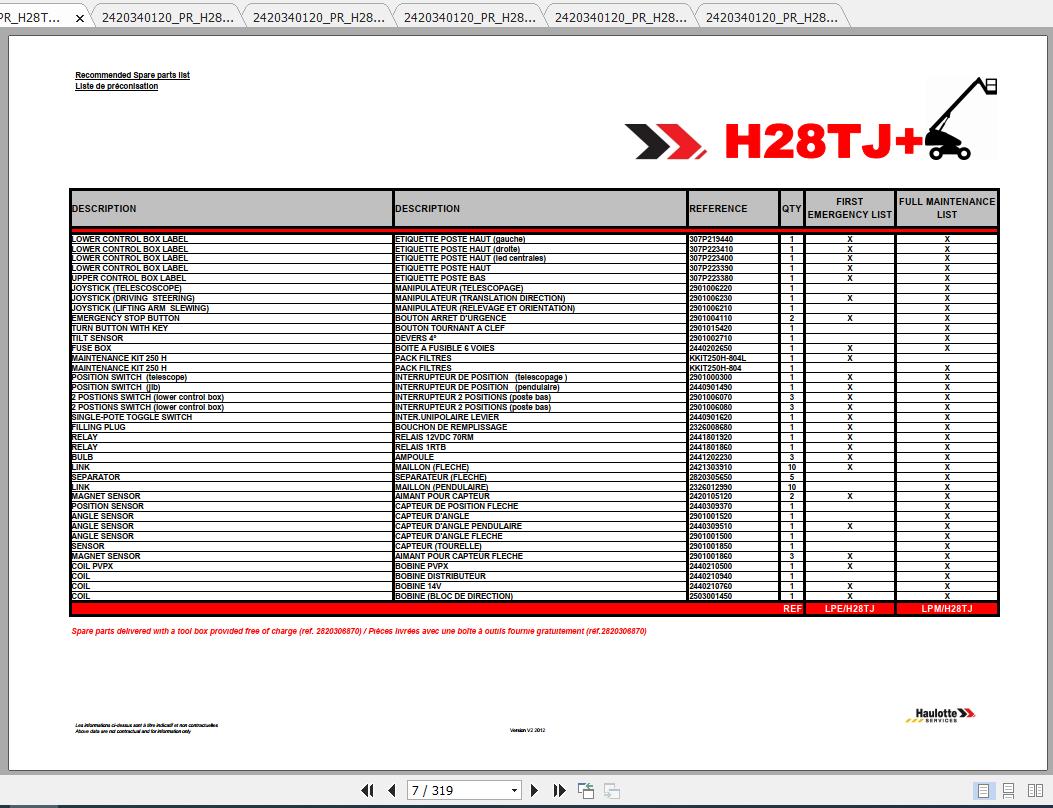The height and width of the screenshot is (808, 1053).
Task: Click the Version V2 2012 footer text
Action: 527,730
